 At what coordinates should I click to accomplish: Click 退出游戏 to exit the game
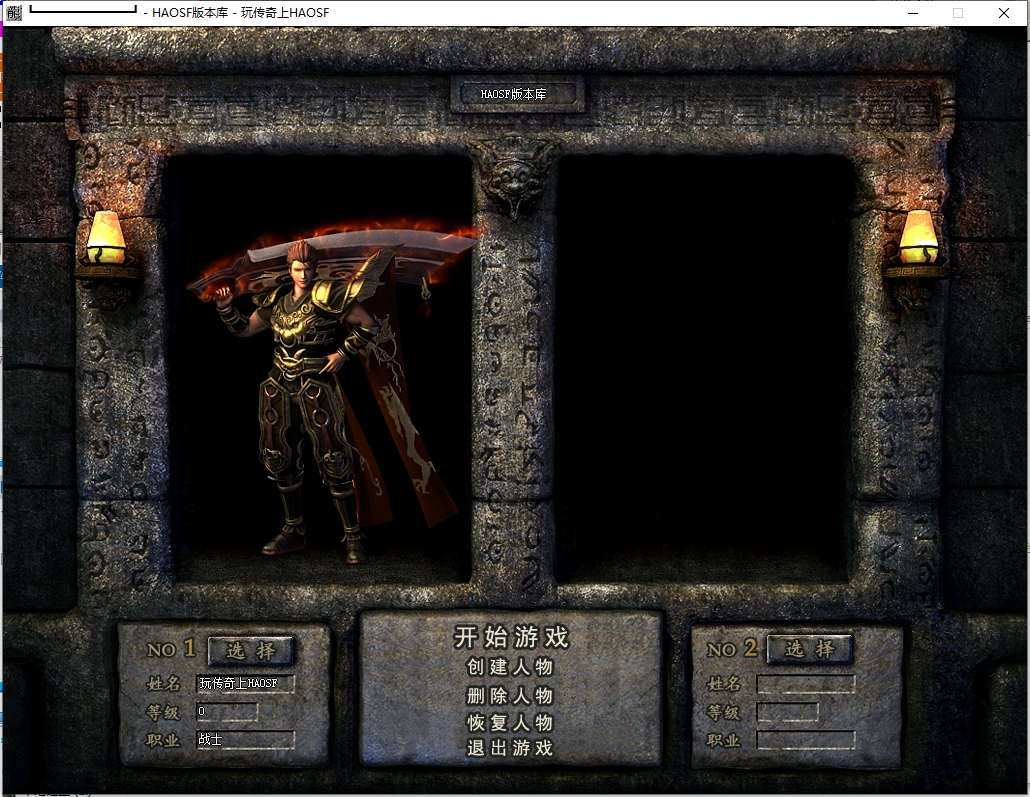(x=510, y=748)
